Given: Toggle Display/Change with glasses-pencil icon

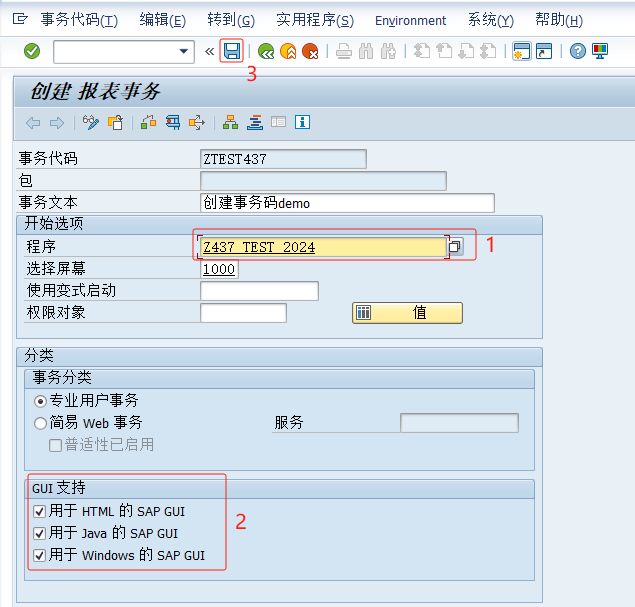Looking at the screenshot, I should pyautogui.click(x=91, y=122).
